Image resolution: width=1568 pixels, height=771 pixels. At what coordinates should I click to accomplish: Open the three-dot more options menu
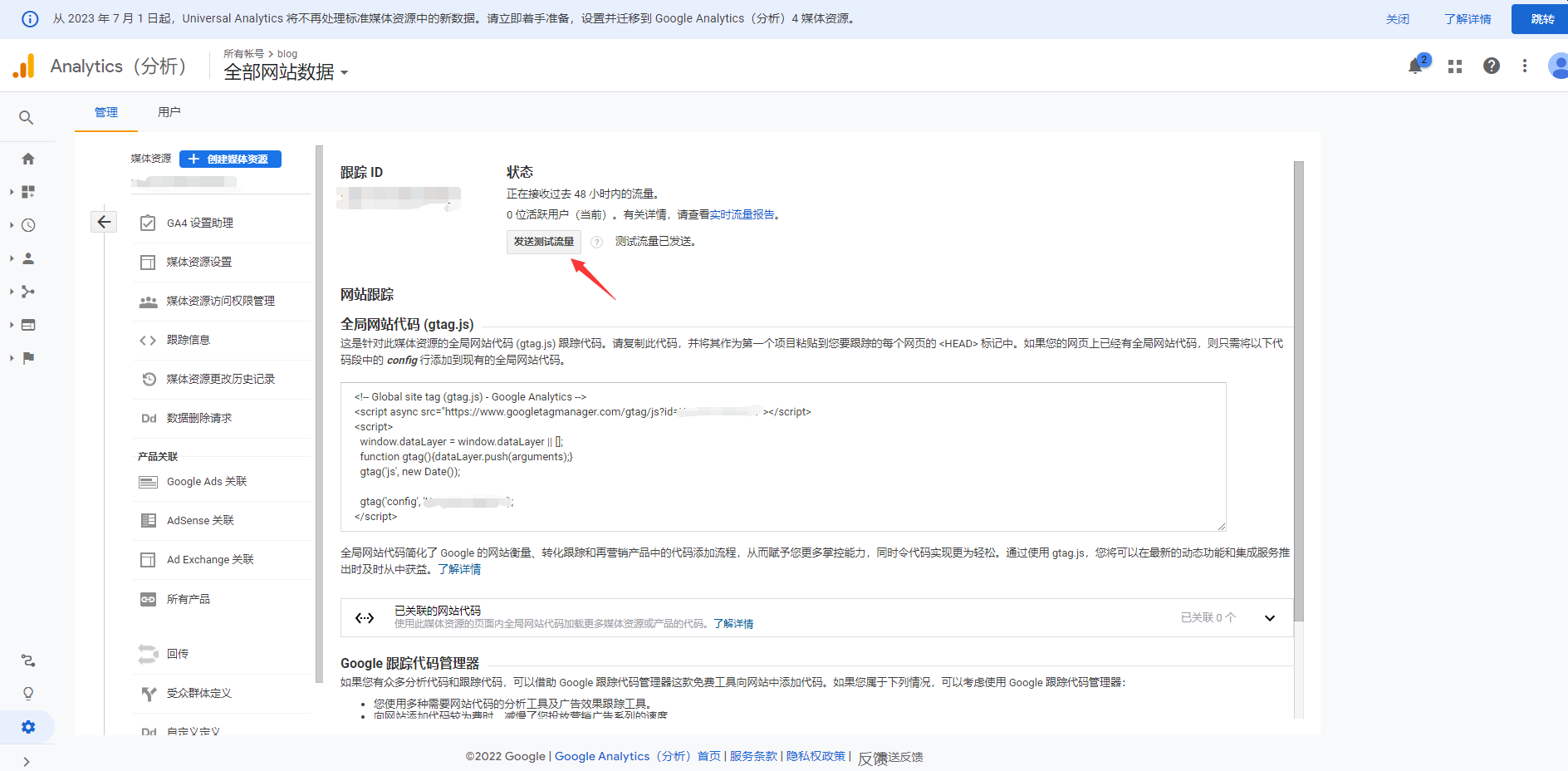point(1525,66)
